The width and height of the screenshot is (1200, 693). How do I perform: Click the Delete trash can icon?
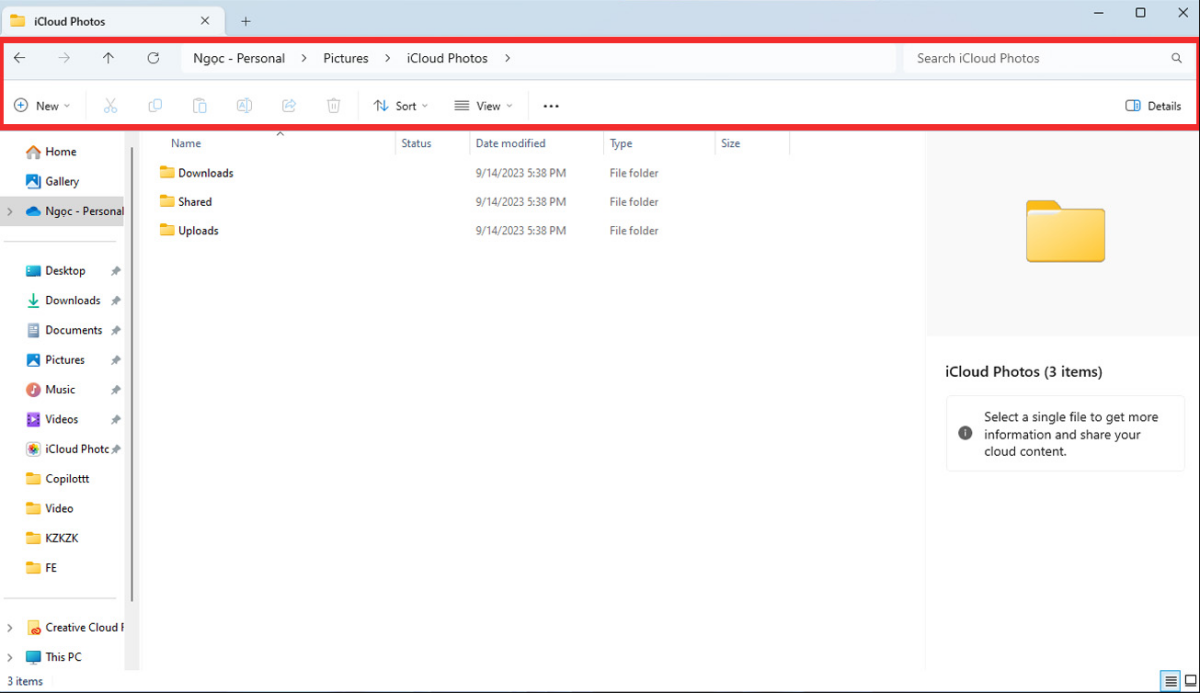pyautogui.click(x=334, y=106)
